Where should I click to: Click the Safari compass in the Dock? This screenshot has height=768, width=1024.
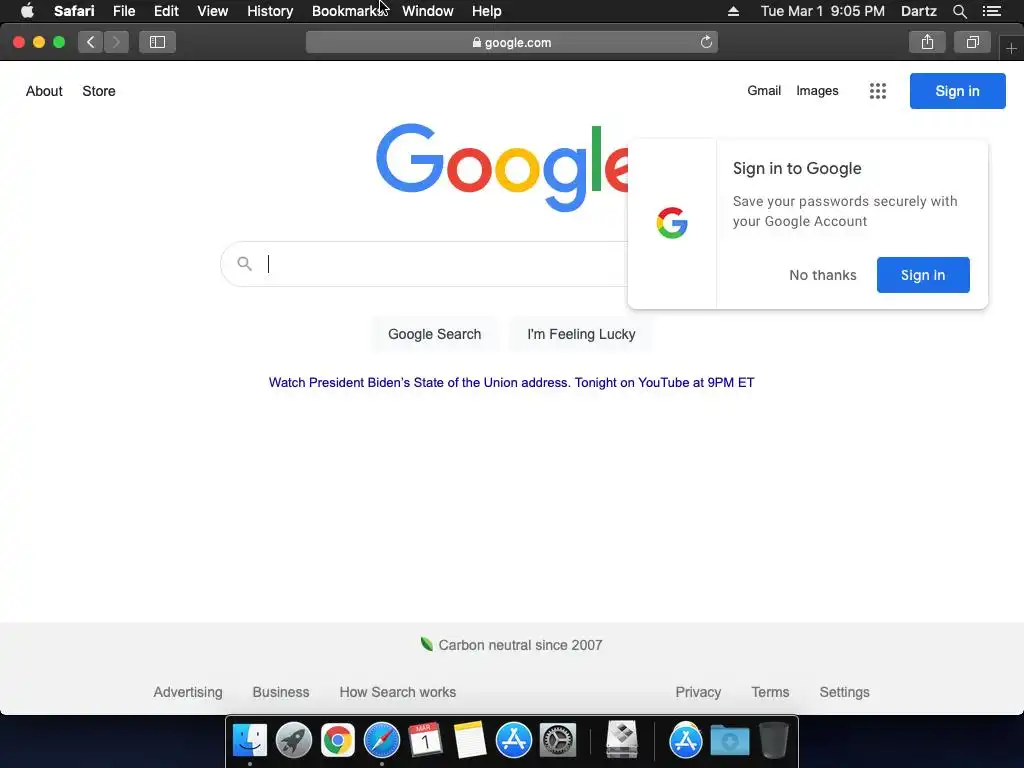pyautogui.click(x=381, y=740)
